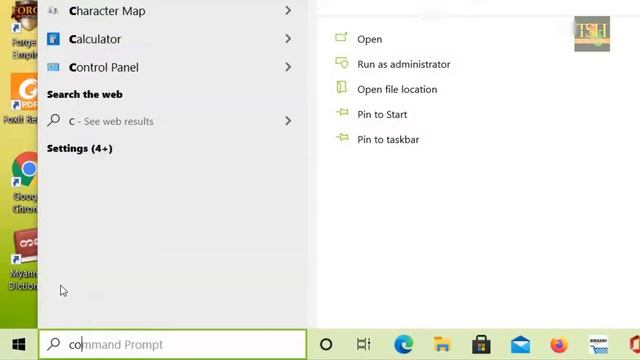Click the search box magnifier icon
This screenshot has width=640, height=360.
[53, 344]
